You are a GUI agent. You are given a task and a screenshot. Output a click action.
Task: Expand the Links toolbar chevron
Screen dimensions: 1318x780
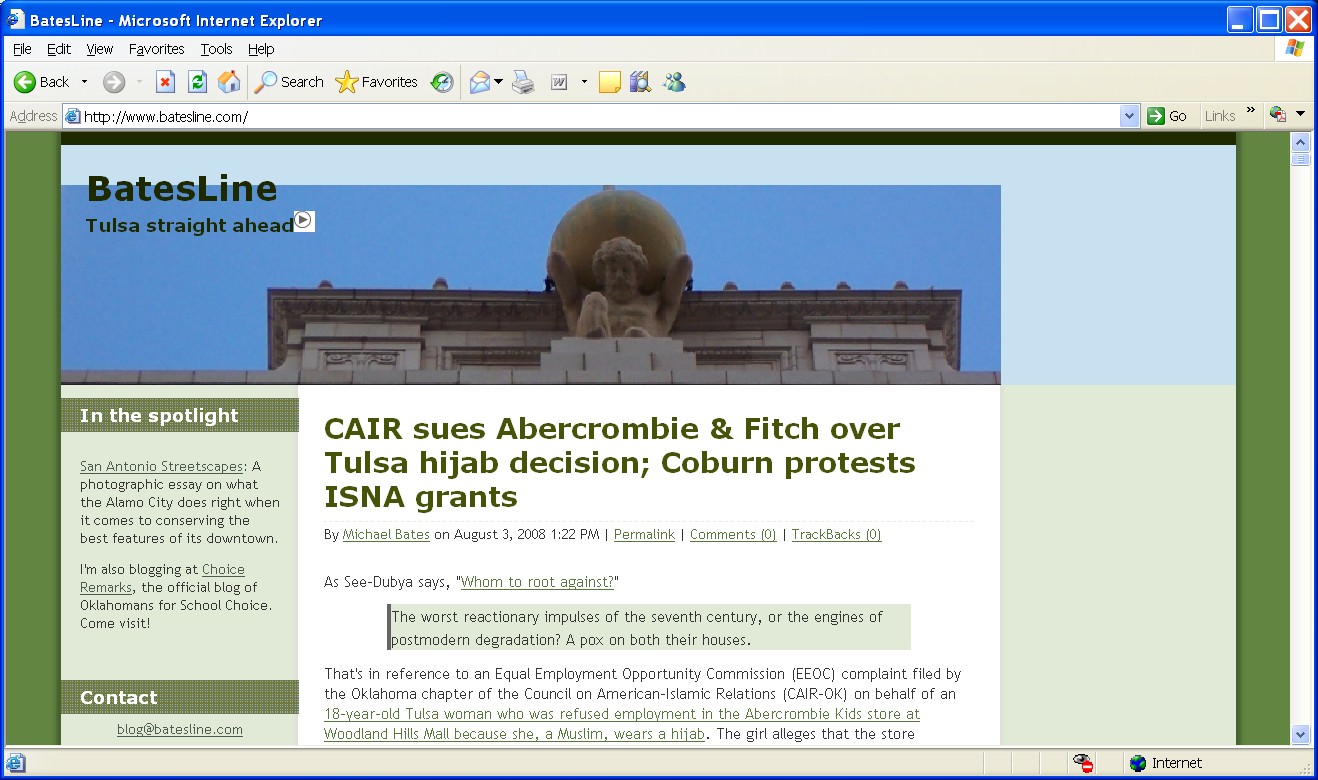[1250, 111]
